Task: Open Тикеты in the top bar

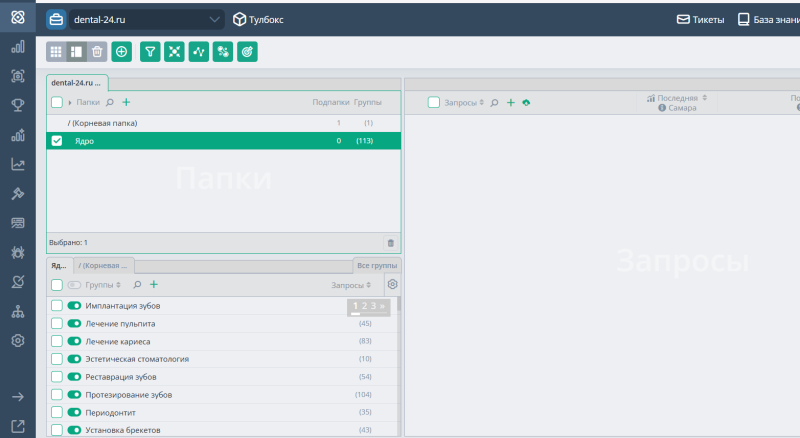Action: click(x=701, y=19)
